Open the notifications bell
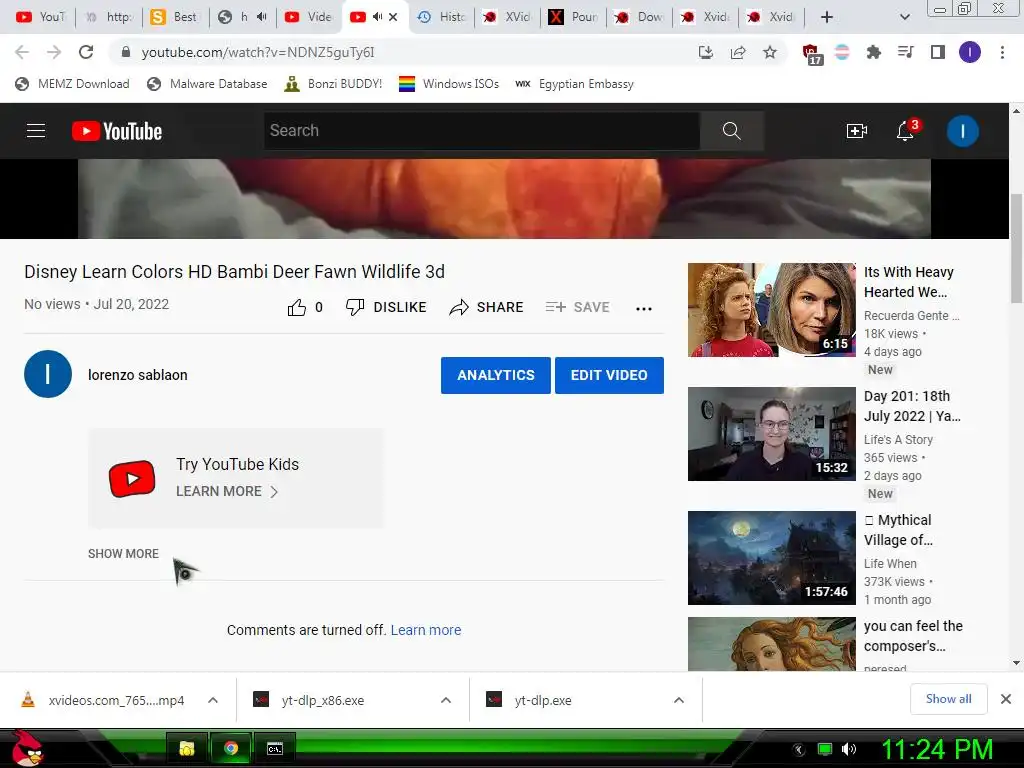The image size is (1024, 768). tap(905, 131)
